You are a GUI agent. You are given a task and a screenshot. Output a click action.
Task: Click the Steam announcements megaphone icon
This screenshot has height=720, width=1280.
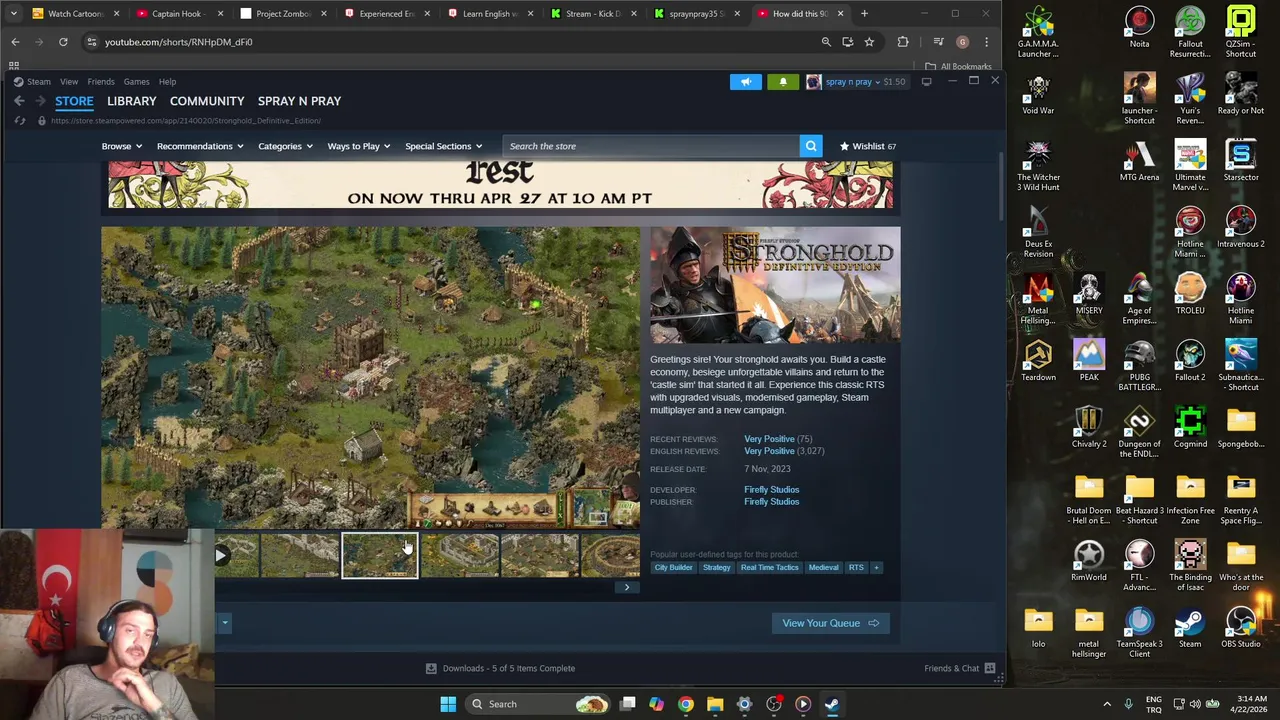746,82
